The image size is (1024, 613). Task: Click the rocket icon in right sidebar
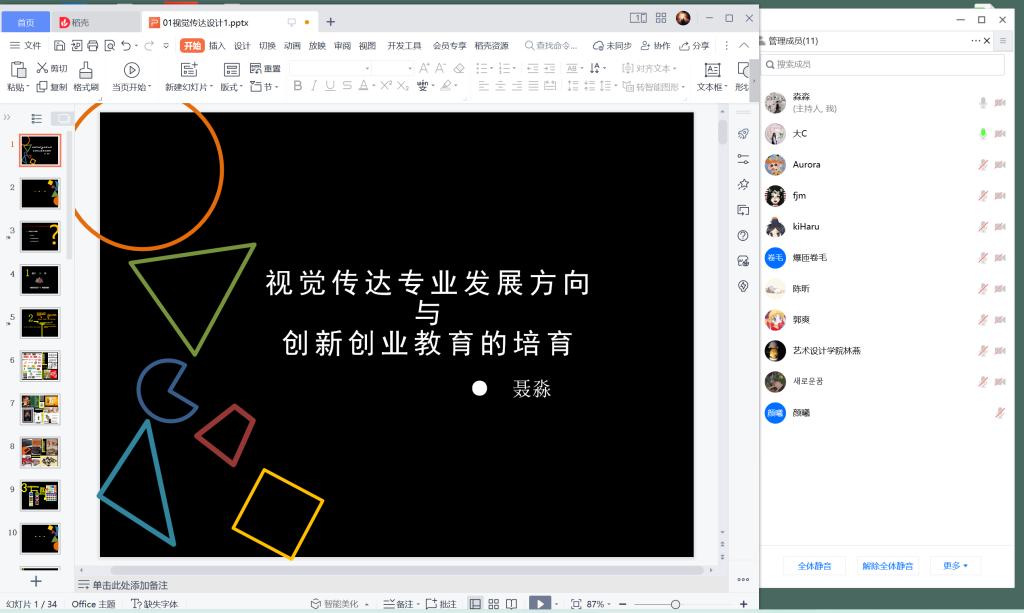(743, 134)
